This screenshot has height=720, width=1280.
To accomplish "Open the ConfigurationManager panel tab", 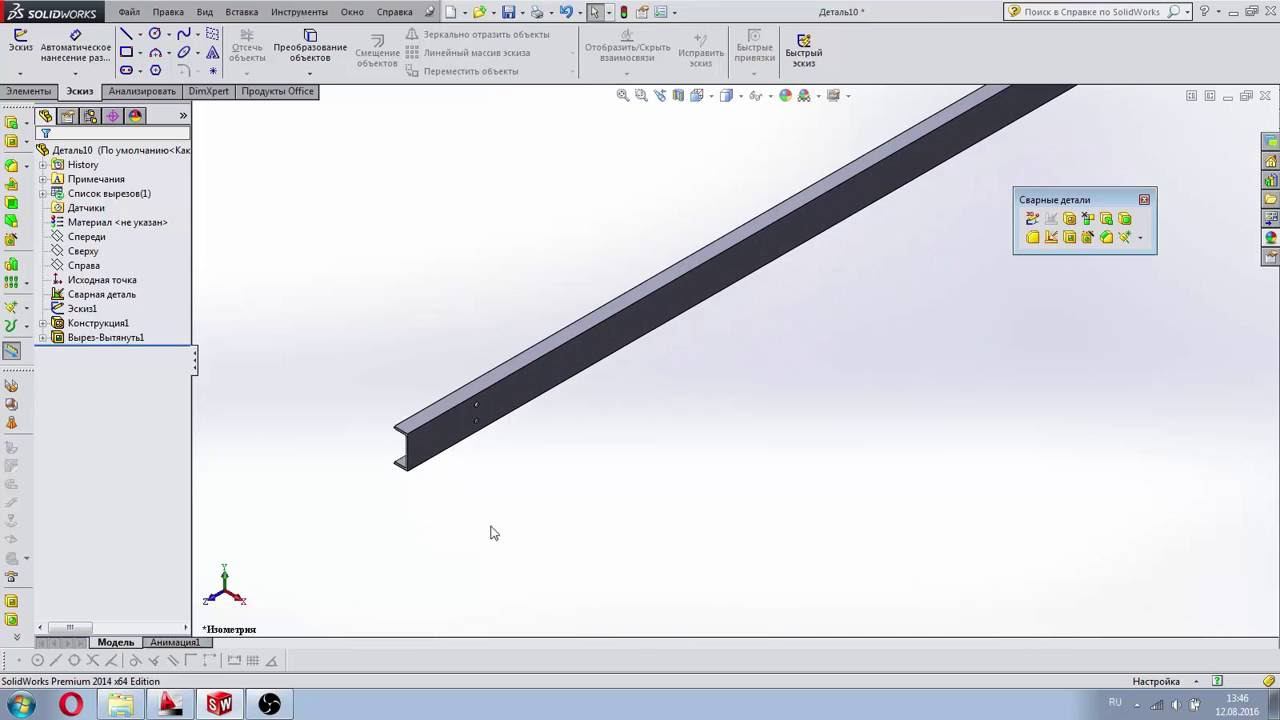I will click(90, 116).
